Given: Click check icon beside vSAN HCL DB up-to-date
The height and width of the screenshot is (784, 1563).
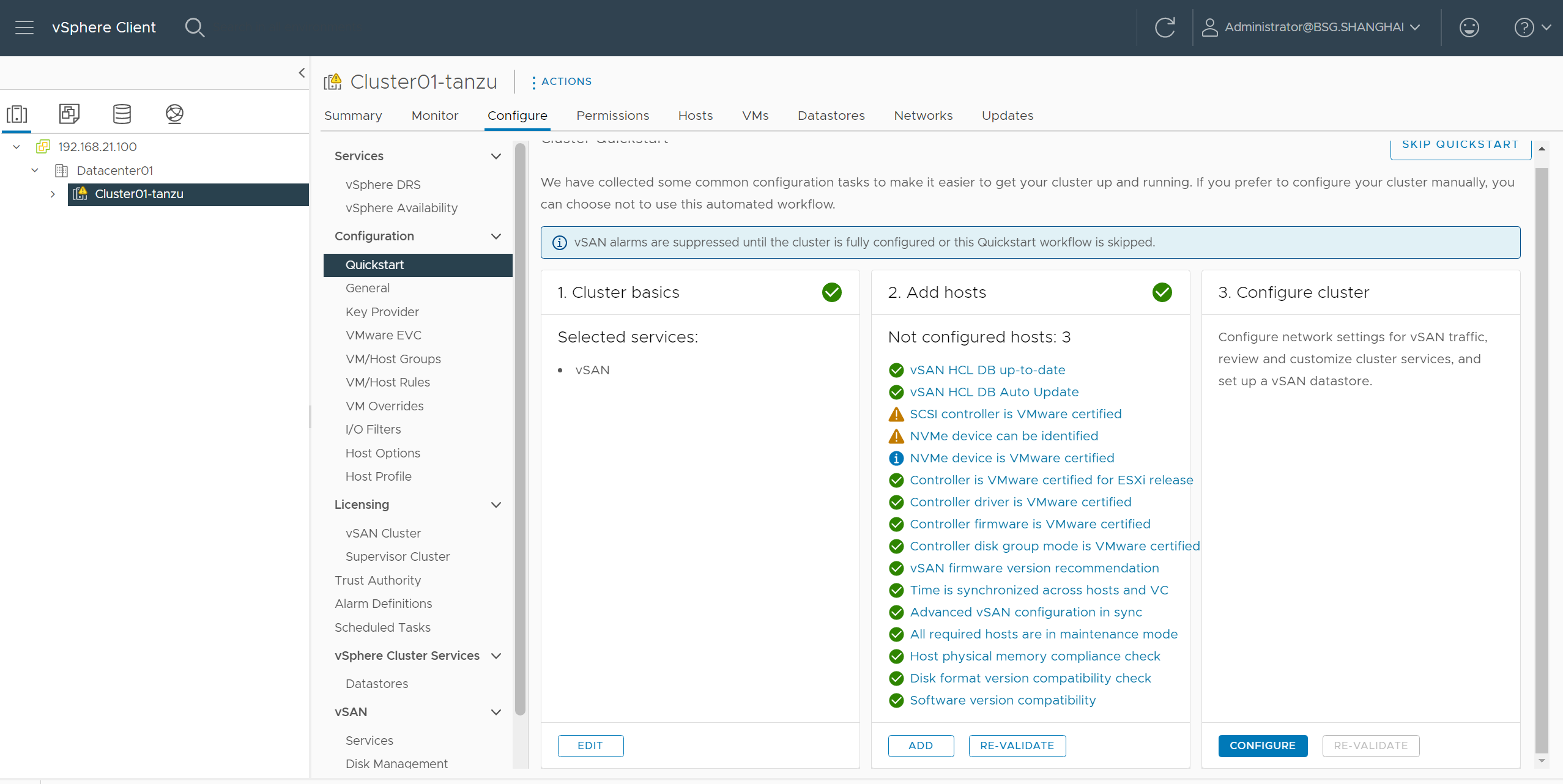Looking at the screenshot, I should tap(896, 370).
